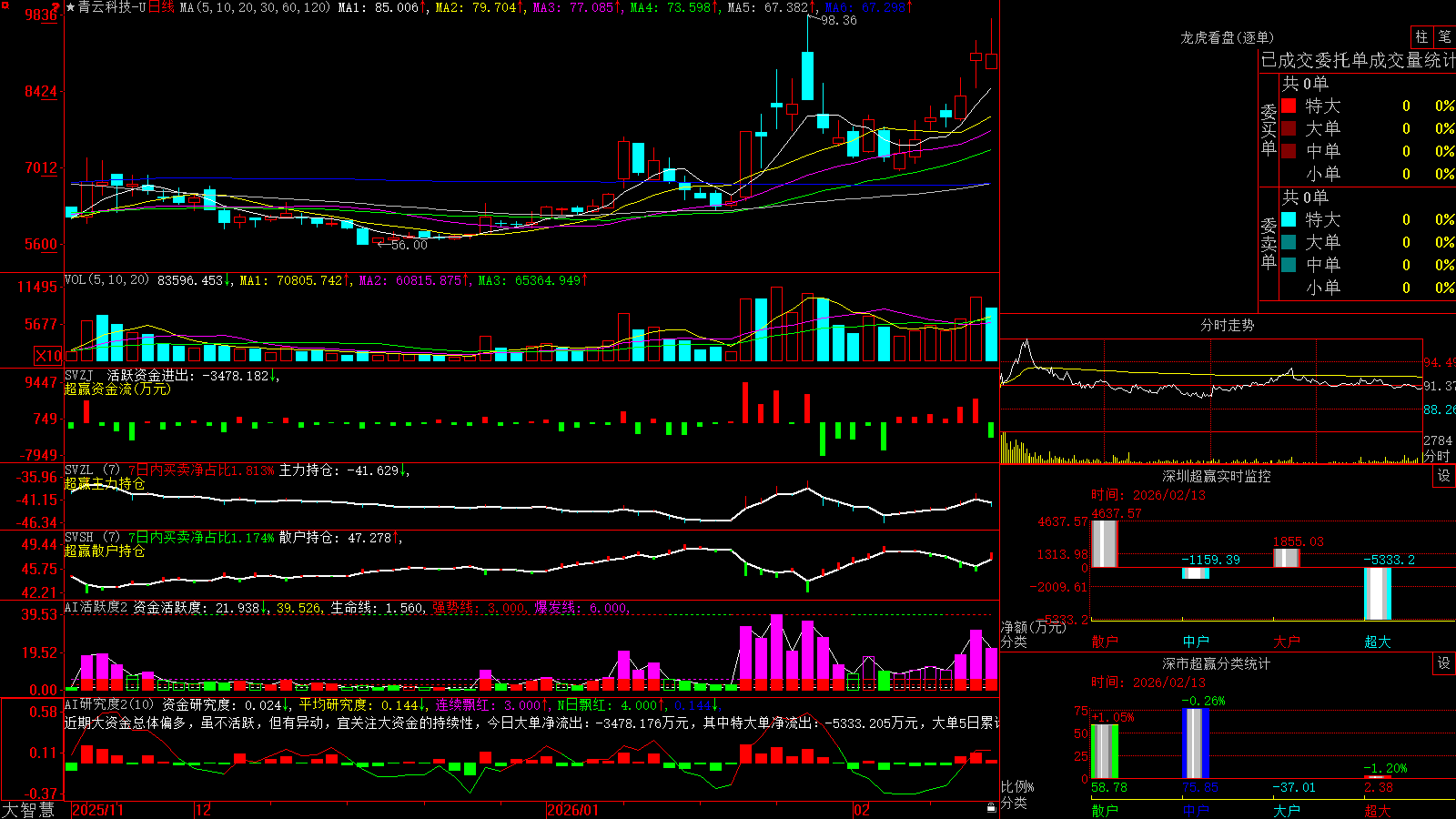
Task: Click the SVZJ indicator name
Action: (x=78, y=375)
